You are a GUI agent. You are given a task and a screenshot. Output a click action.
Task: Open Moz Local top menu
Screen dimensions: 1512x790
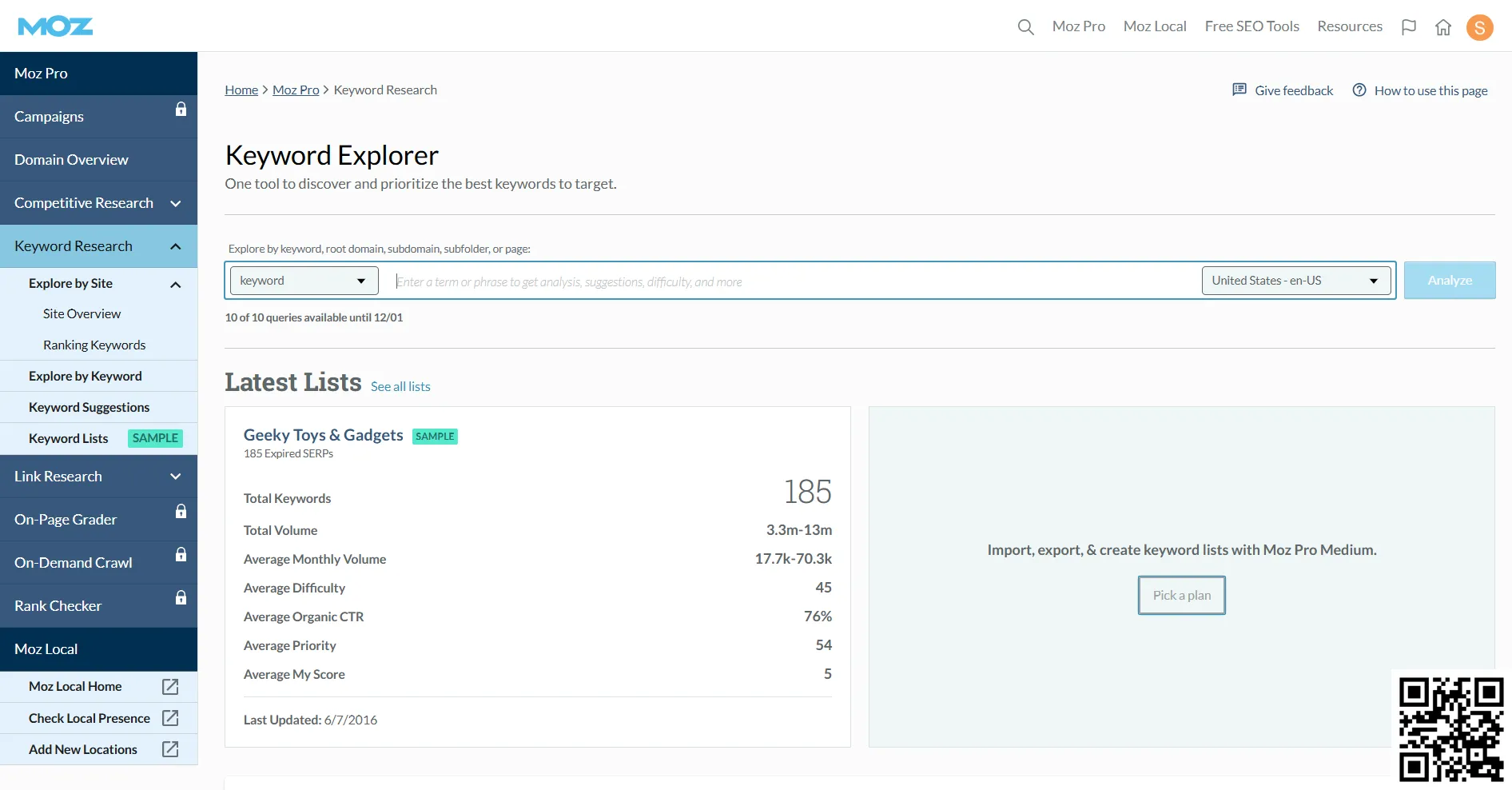point(1154,26)
